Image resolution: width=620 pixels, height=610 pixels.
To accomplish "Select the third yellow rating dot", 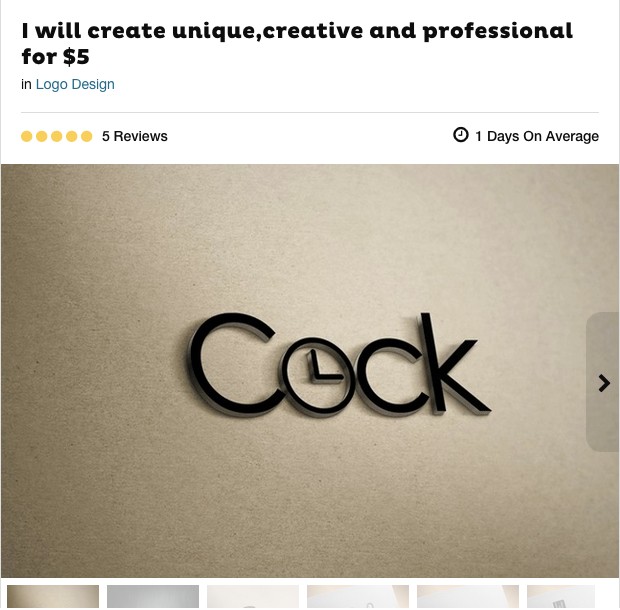I will [57, 136].
